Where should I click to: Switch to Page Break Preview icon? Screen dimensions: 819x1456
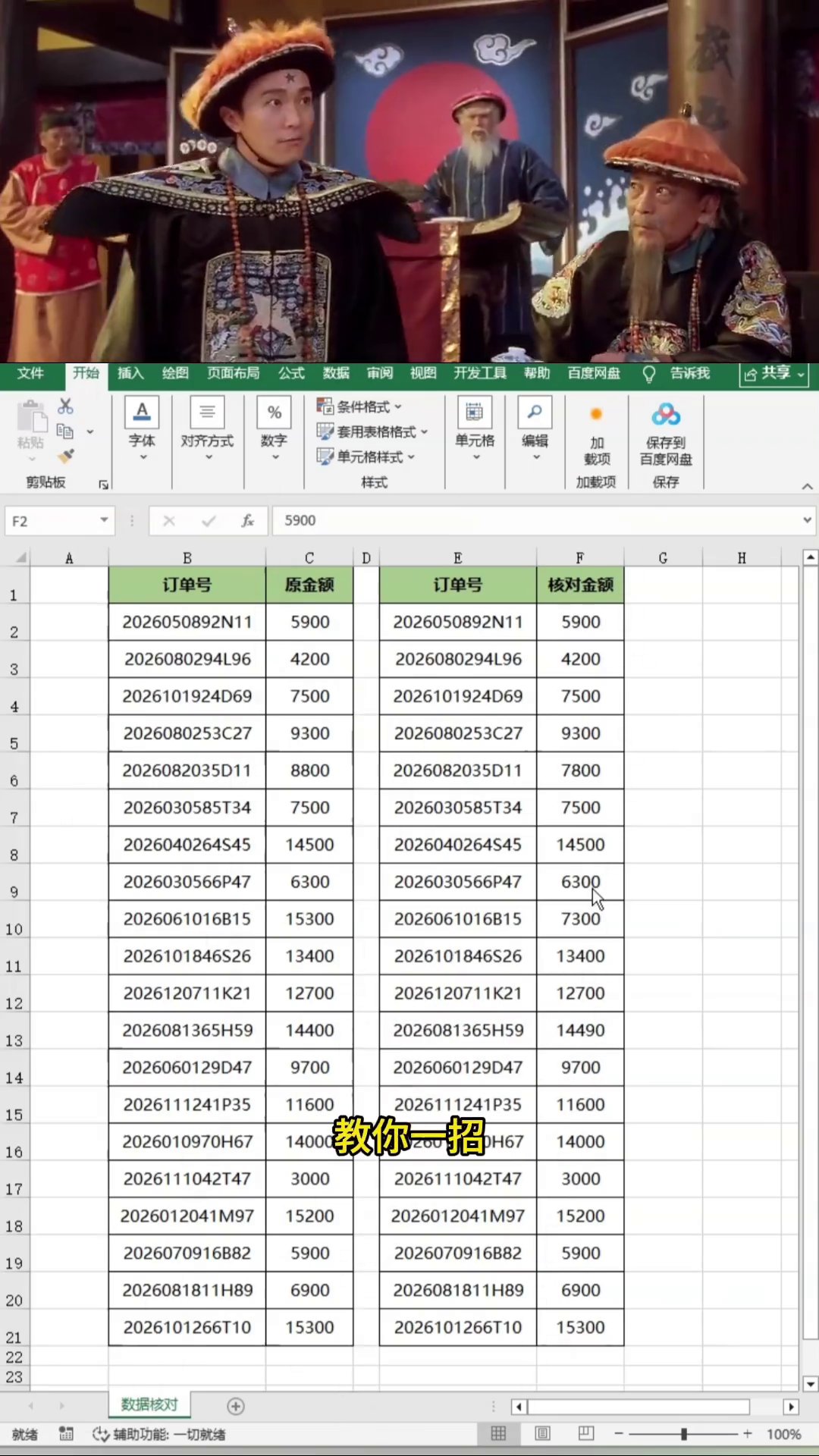point(586,1433)
